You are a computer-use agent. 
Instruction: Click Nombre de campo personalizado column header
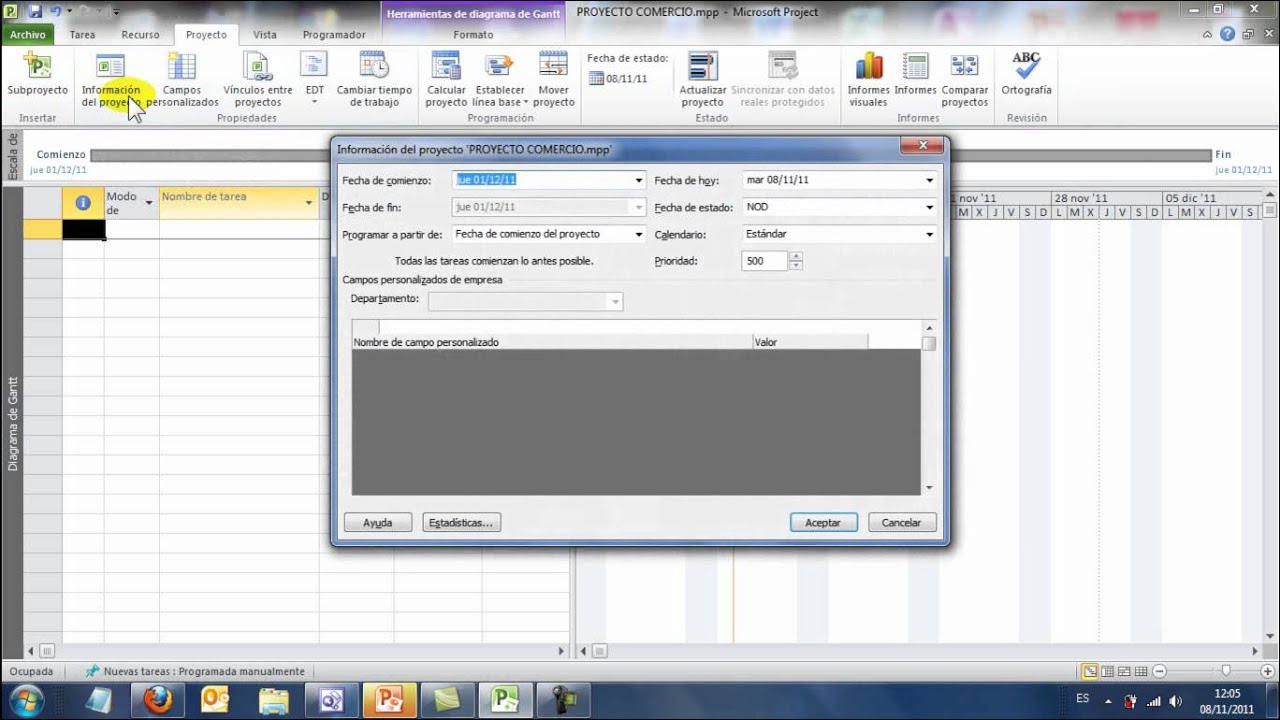click(x=552, y=342)
